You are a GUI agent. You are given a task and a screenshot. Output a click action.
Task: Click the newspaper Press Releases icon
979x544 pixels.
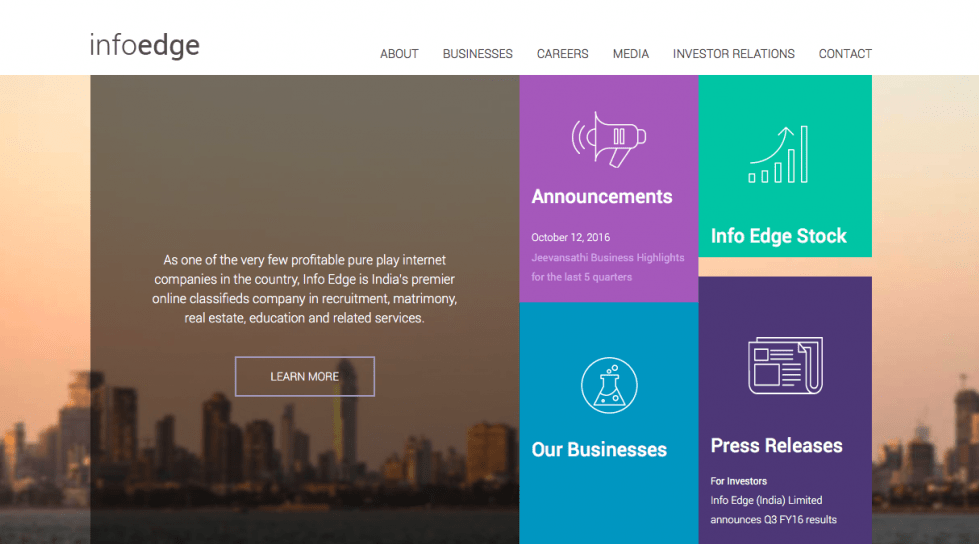tap(785, 365)
